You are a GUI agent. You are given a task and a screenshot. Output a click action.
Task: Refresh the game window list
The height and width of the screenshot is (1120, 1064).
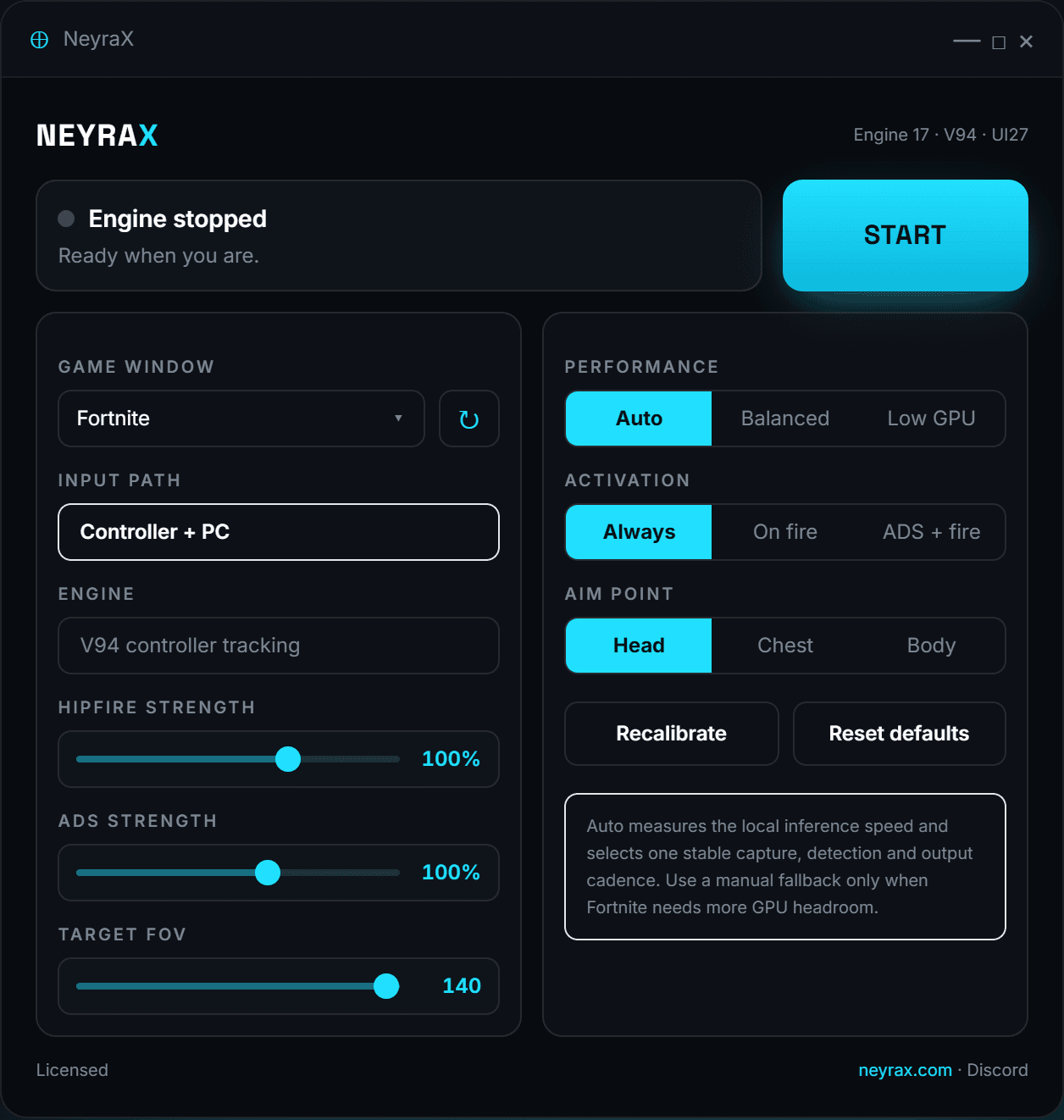click(x=468, y=419)
